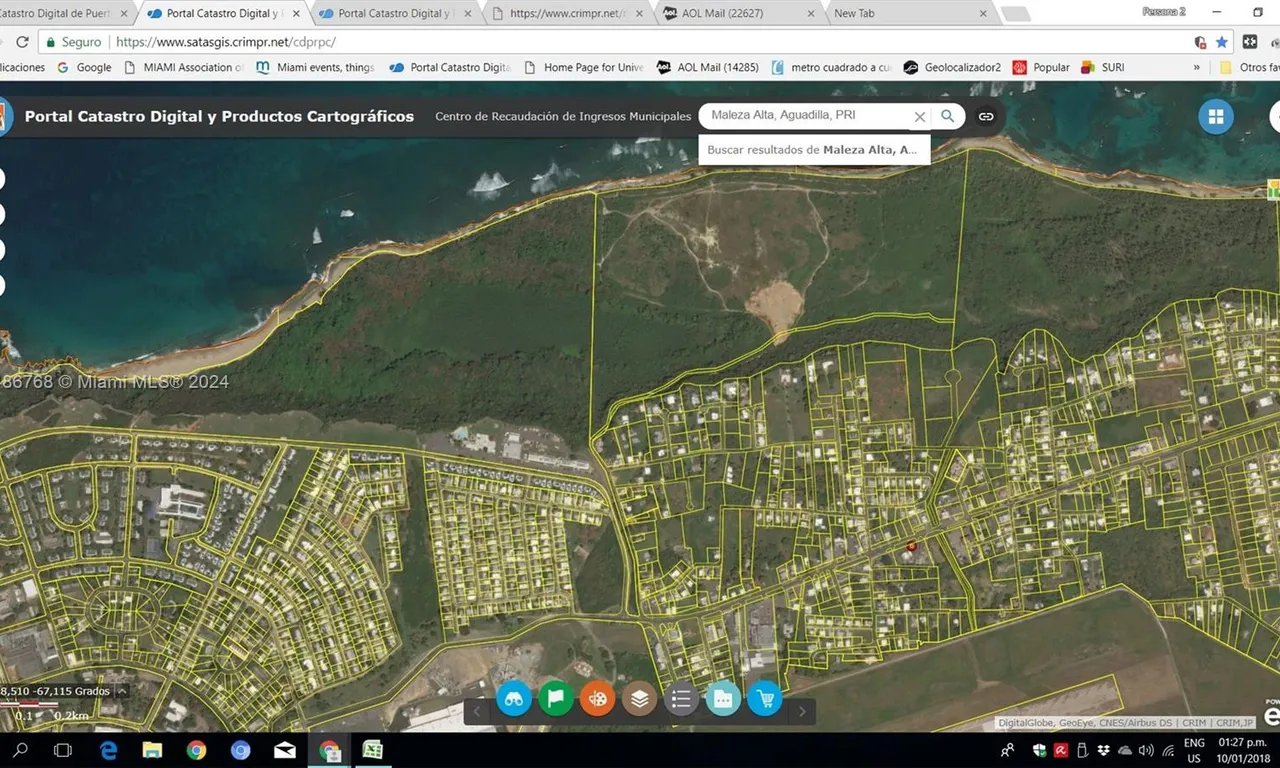
Task: Select the 'Buscar resultados de Maleza Alta' suggestion
Action: pyautogui.click(x=814, y=149)
